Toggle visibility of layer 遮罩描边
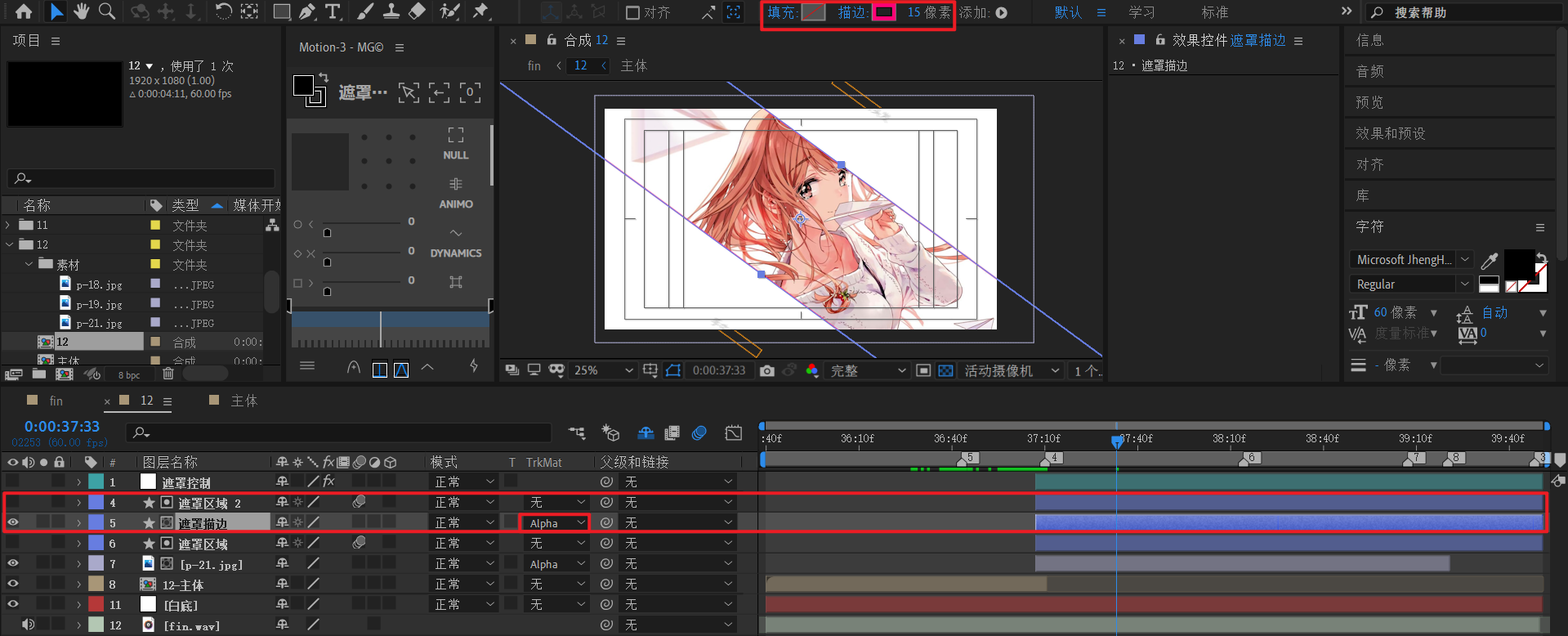This screenshot has width=1568, height=636. pos(13,522)
